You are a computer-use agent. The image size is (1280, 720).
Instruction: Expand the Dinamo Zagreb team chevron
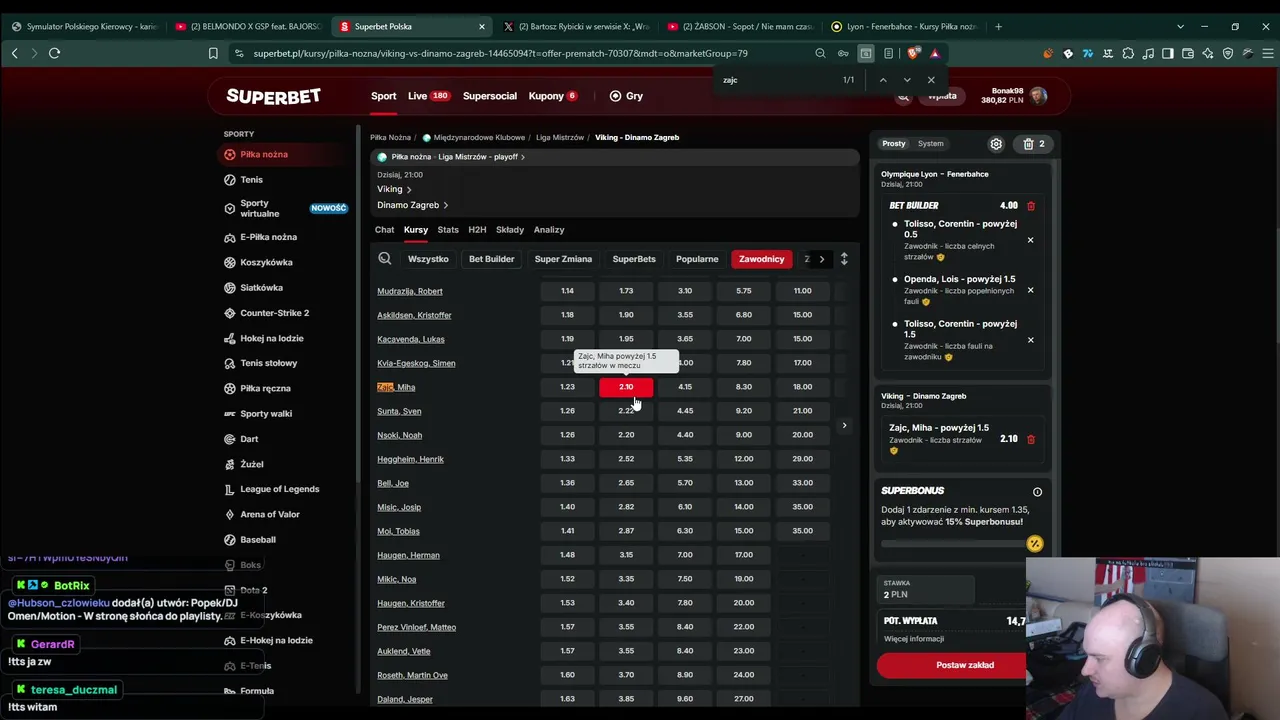pos(445,205)
